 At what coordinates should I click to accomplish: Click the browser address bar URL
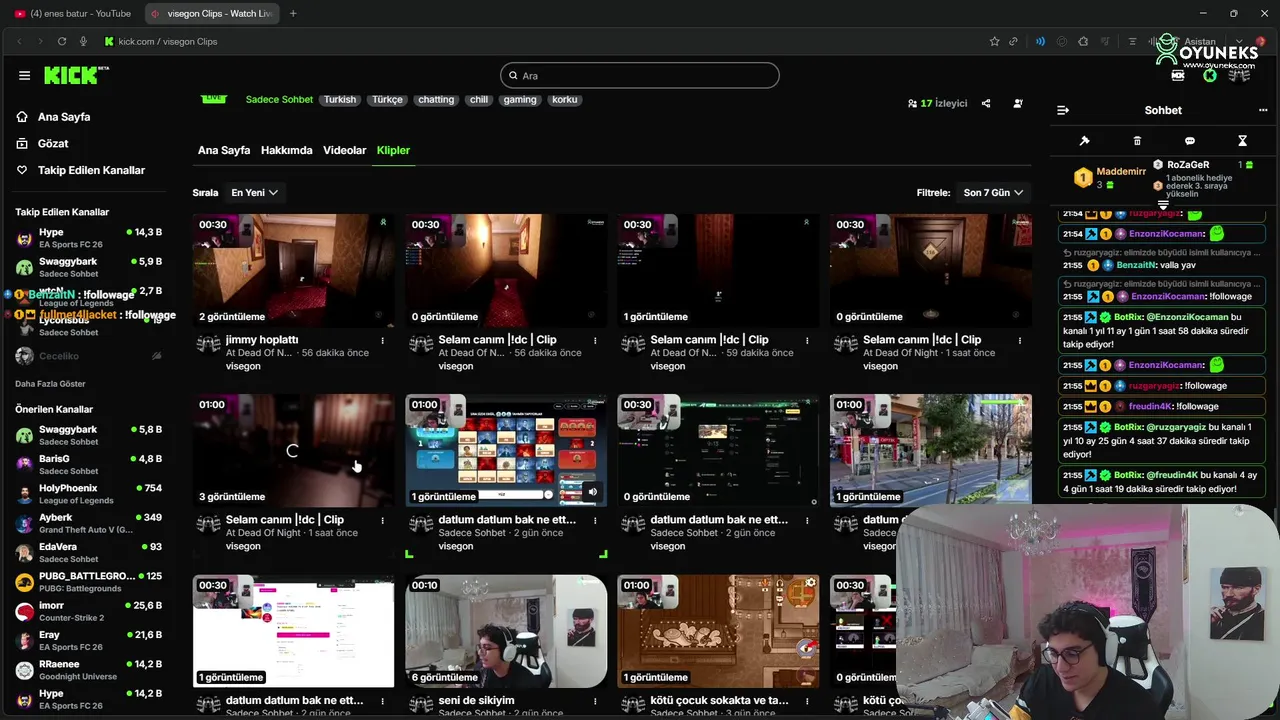(x=168, y=41)
